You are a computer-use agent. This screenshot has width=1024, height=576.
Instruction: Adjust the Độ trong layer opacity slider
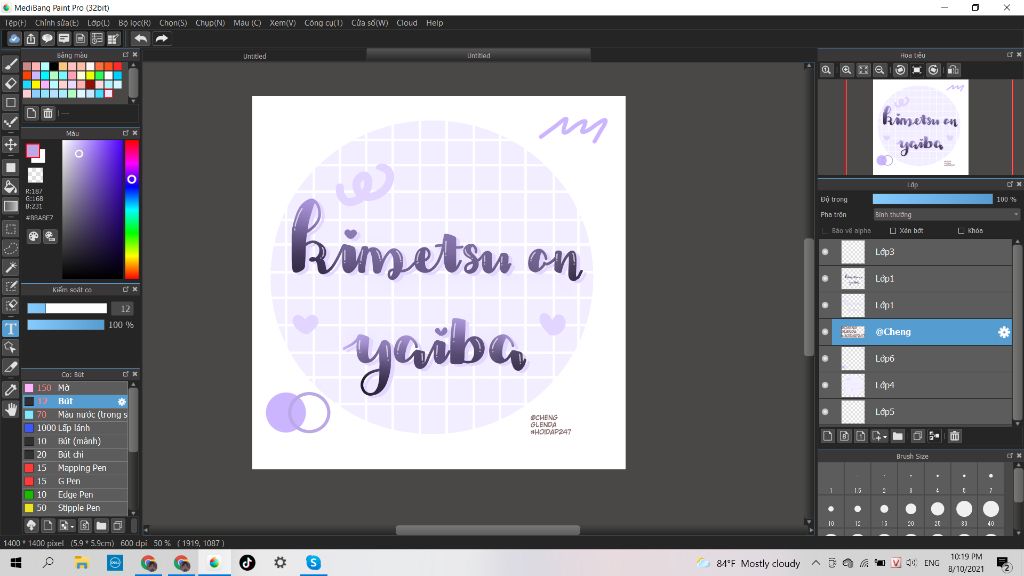coord(933,199)
